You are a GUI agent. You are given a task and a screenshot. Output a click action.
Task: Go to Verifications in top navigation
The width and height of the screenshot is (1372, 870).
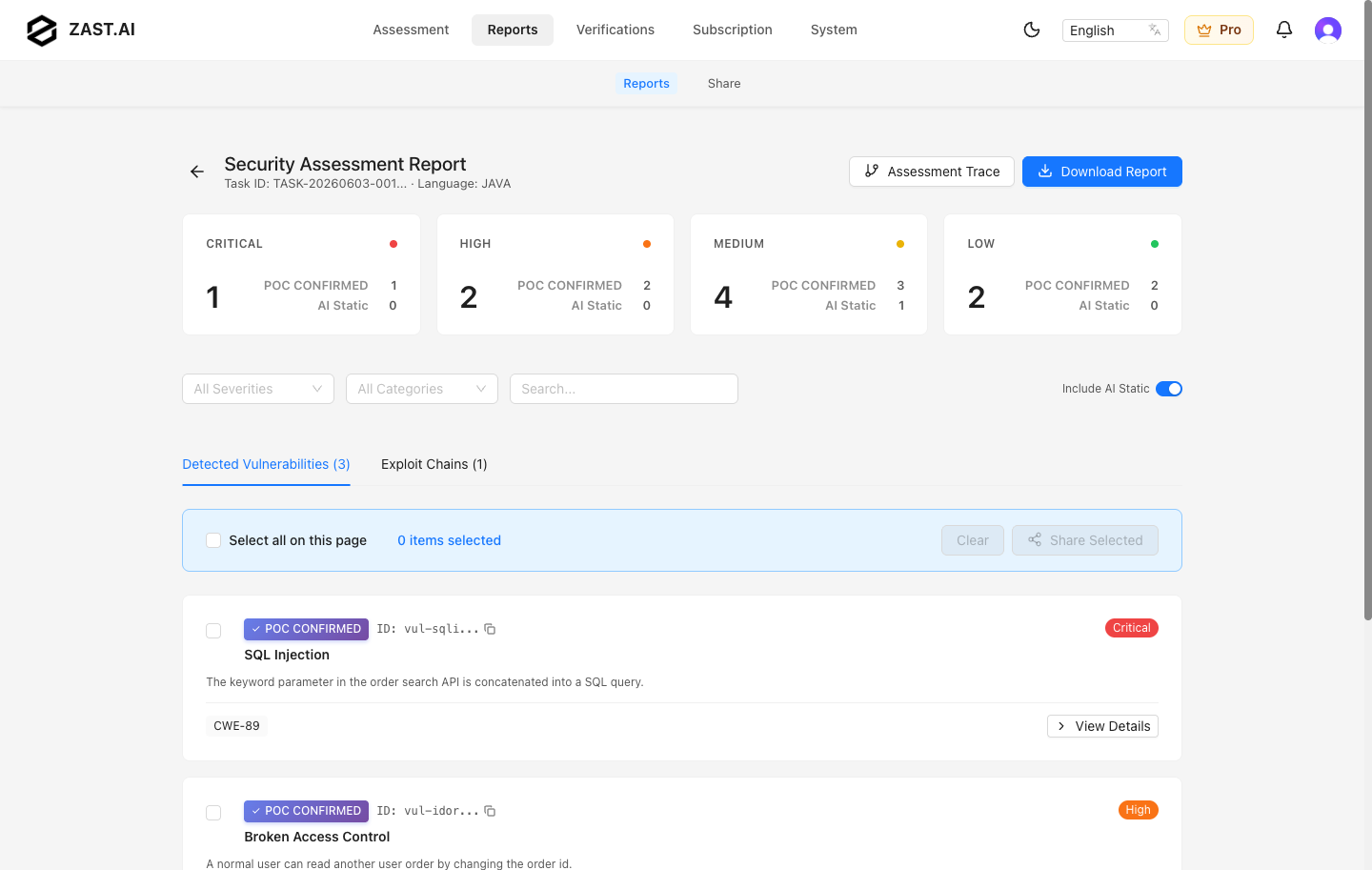(615, 30)
